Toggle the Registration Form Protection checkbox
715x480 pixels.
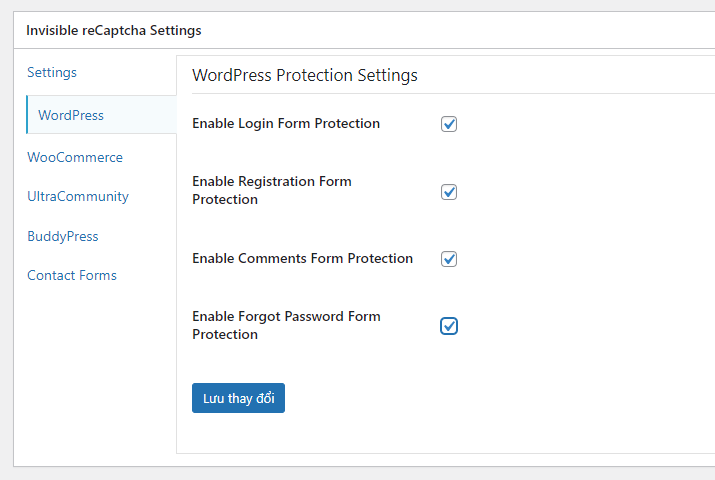point(449,192)
